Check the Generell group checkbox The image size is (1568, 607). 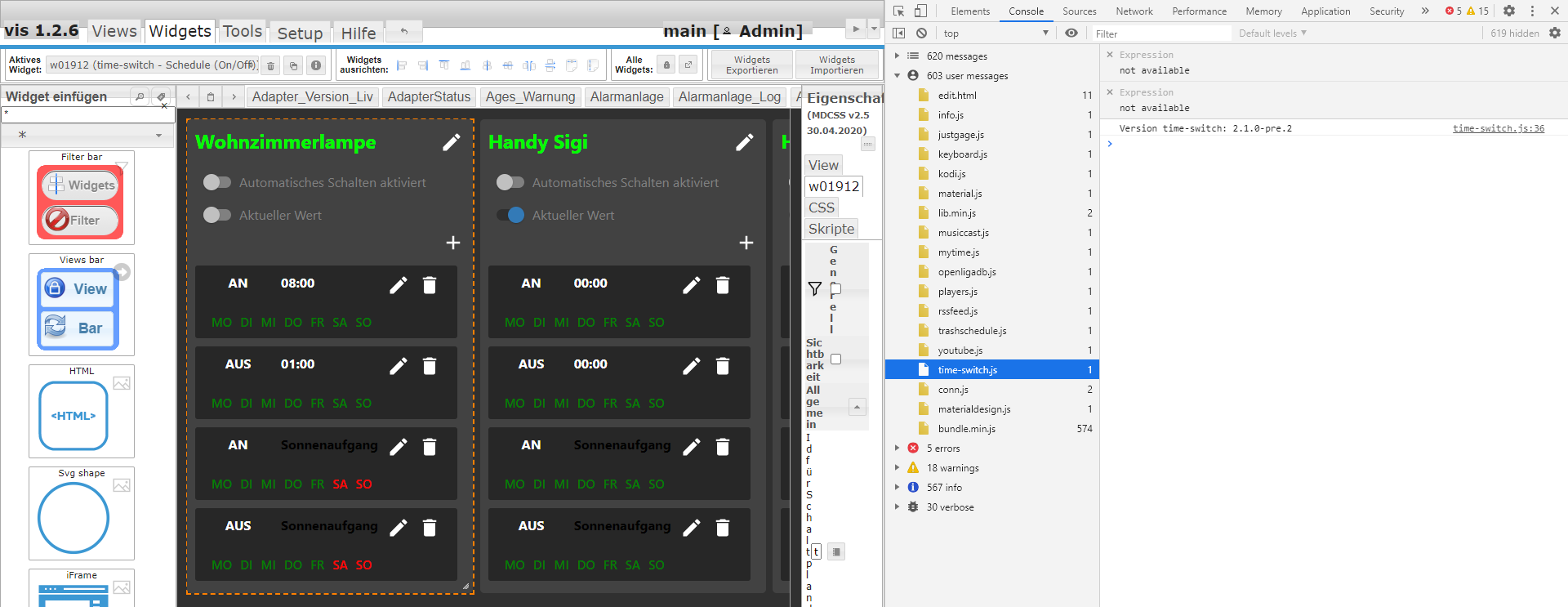pyautogui.click(x=835, y=288)
